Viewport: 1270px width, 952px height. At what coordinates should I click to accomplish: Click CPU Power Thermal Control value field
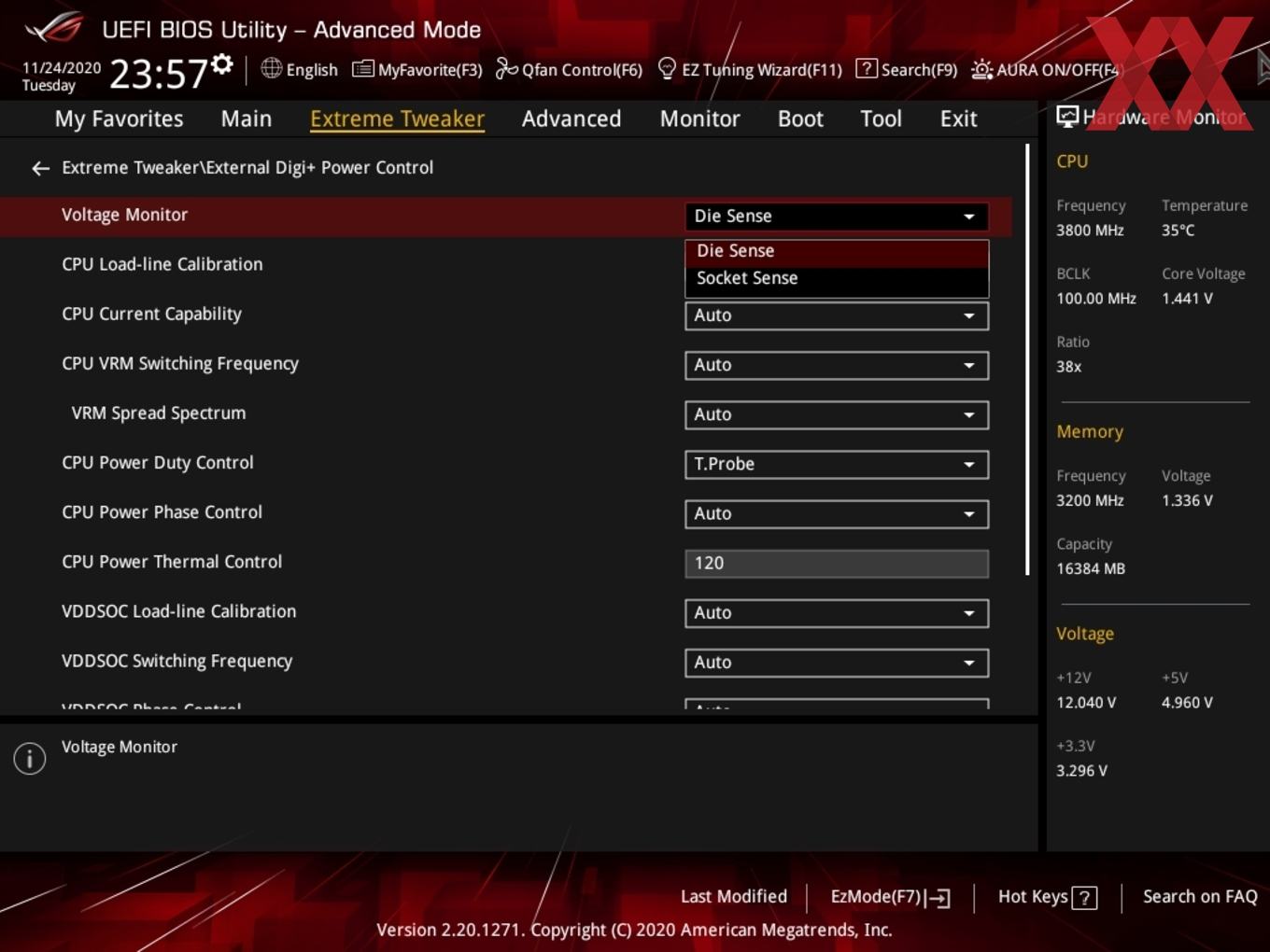[837, 563]
